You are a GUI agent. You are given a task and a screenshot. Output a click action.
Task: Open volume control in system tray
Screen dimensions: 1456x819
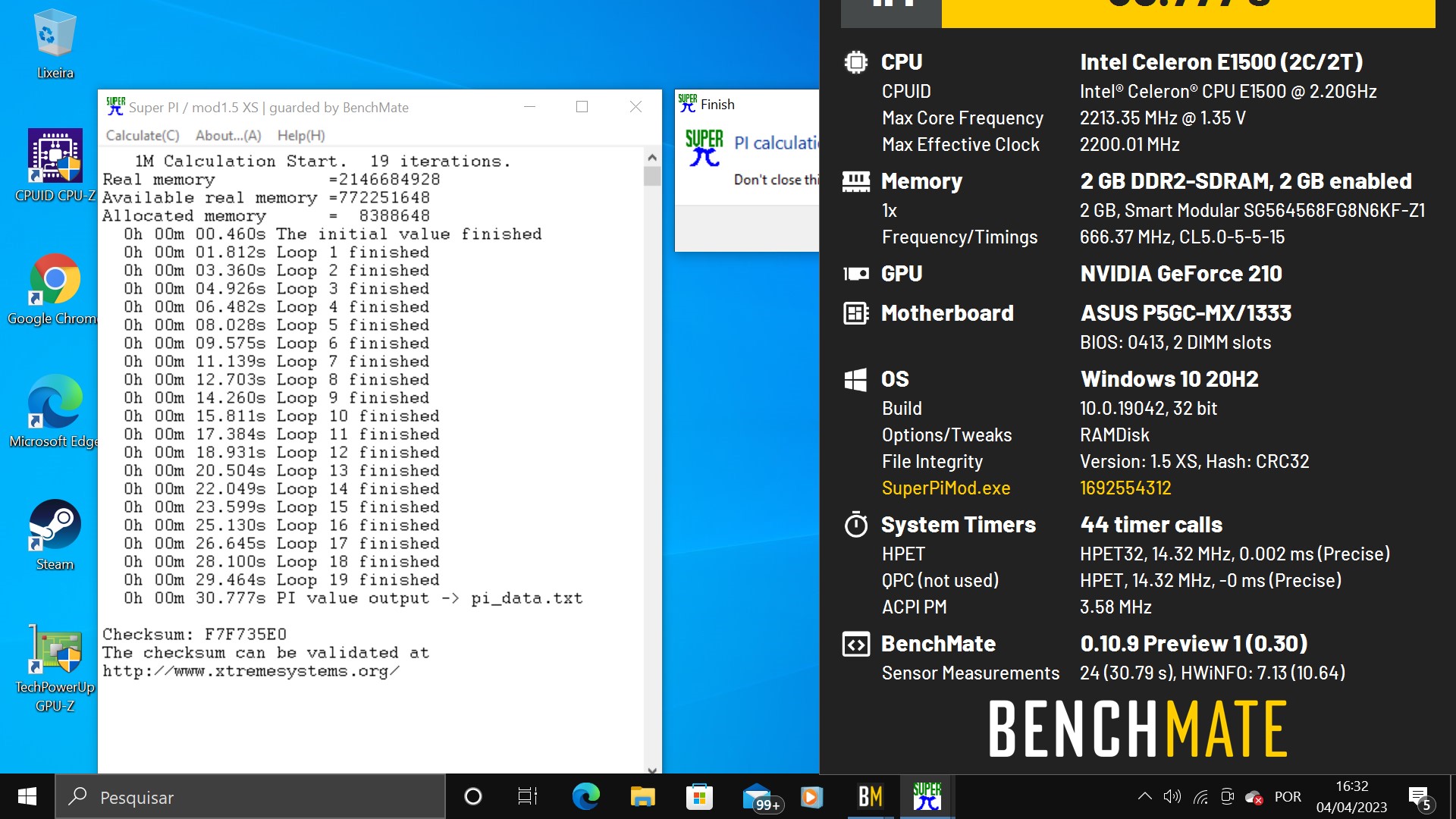[x=1172, y=796]
